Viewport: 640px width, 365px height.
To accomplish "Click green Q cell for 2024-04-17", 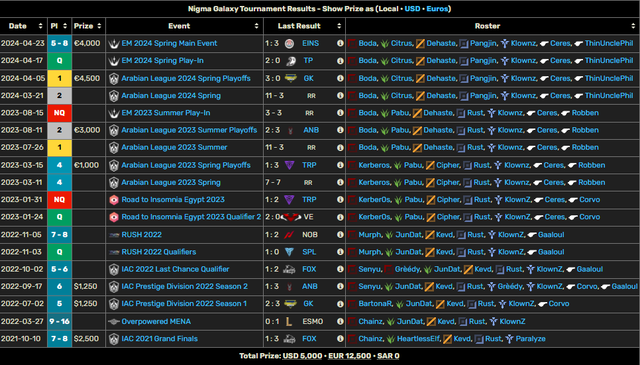I will tap(60, 60).
